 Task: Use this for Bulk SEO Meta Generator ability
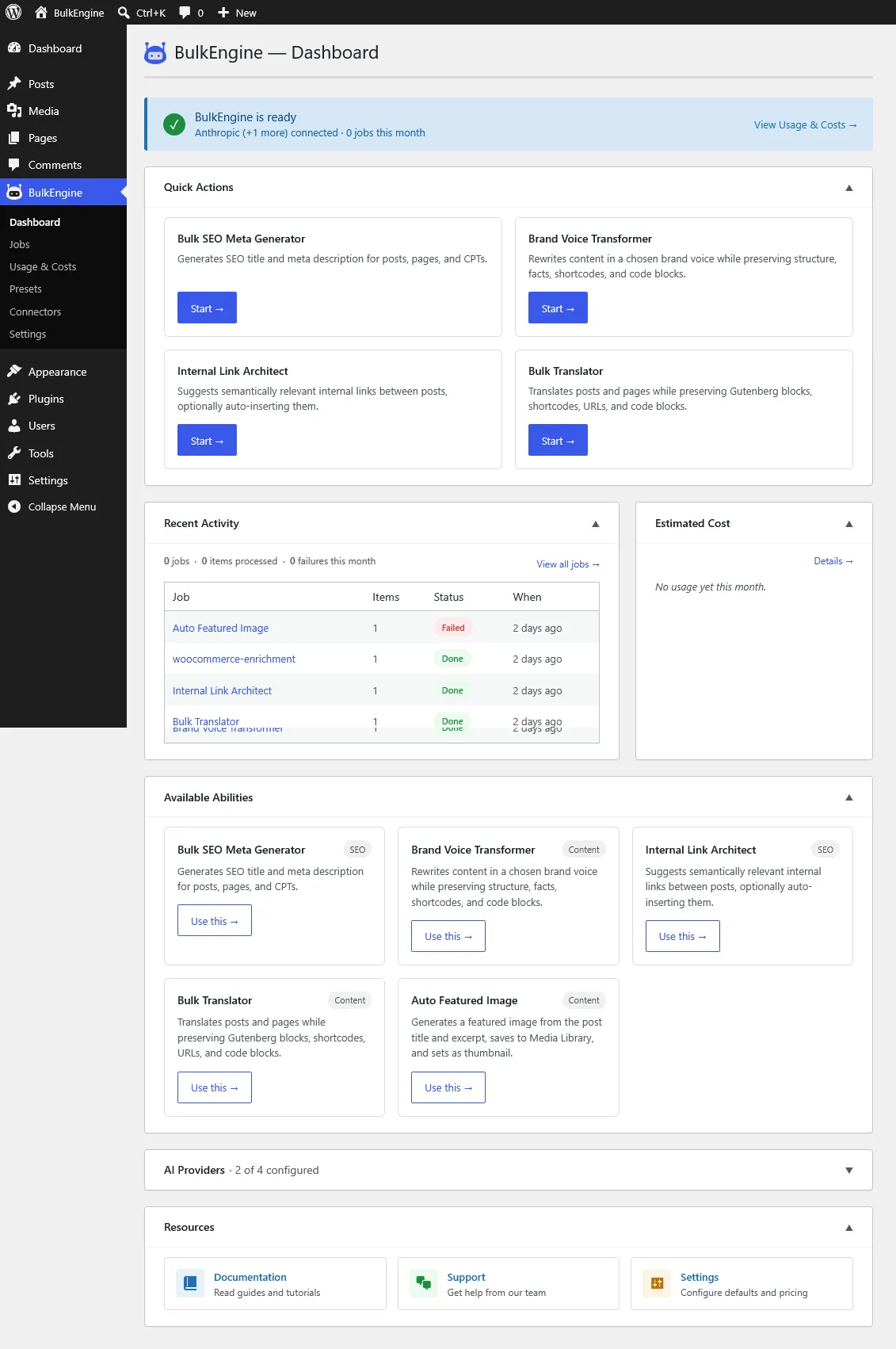215,920
